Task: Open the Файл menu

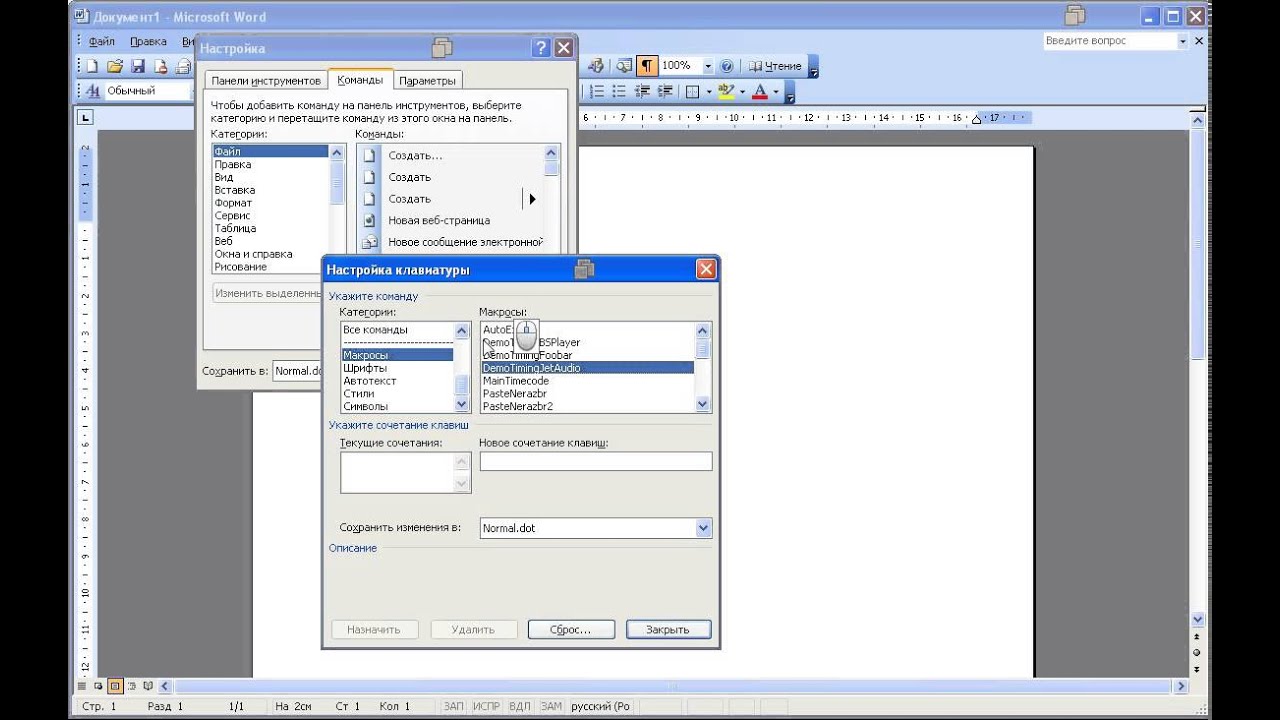Action: (x=102, y=42)
